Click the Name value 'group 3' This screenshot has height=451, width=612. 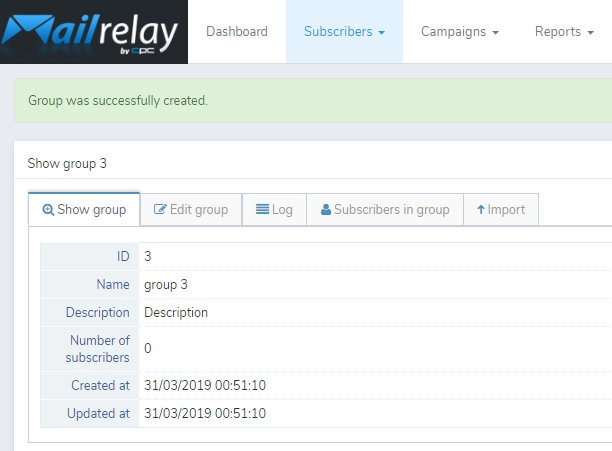click(166, 285)
